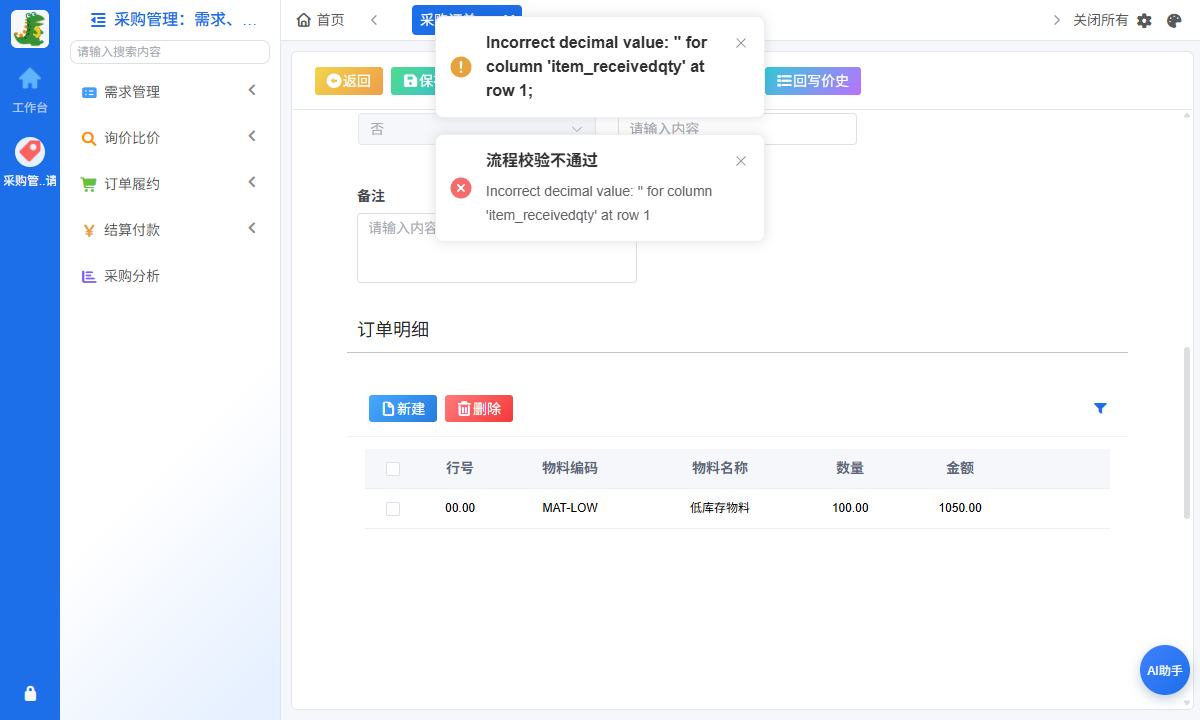Click the orange warning exclamation icon

[x=461, y=67]
